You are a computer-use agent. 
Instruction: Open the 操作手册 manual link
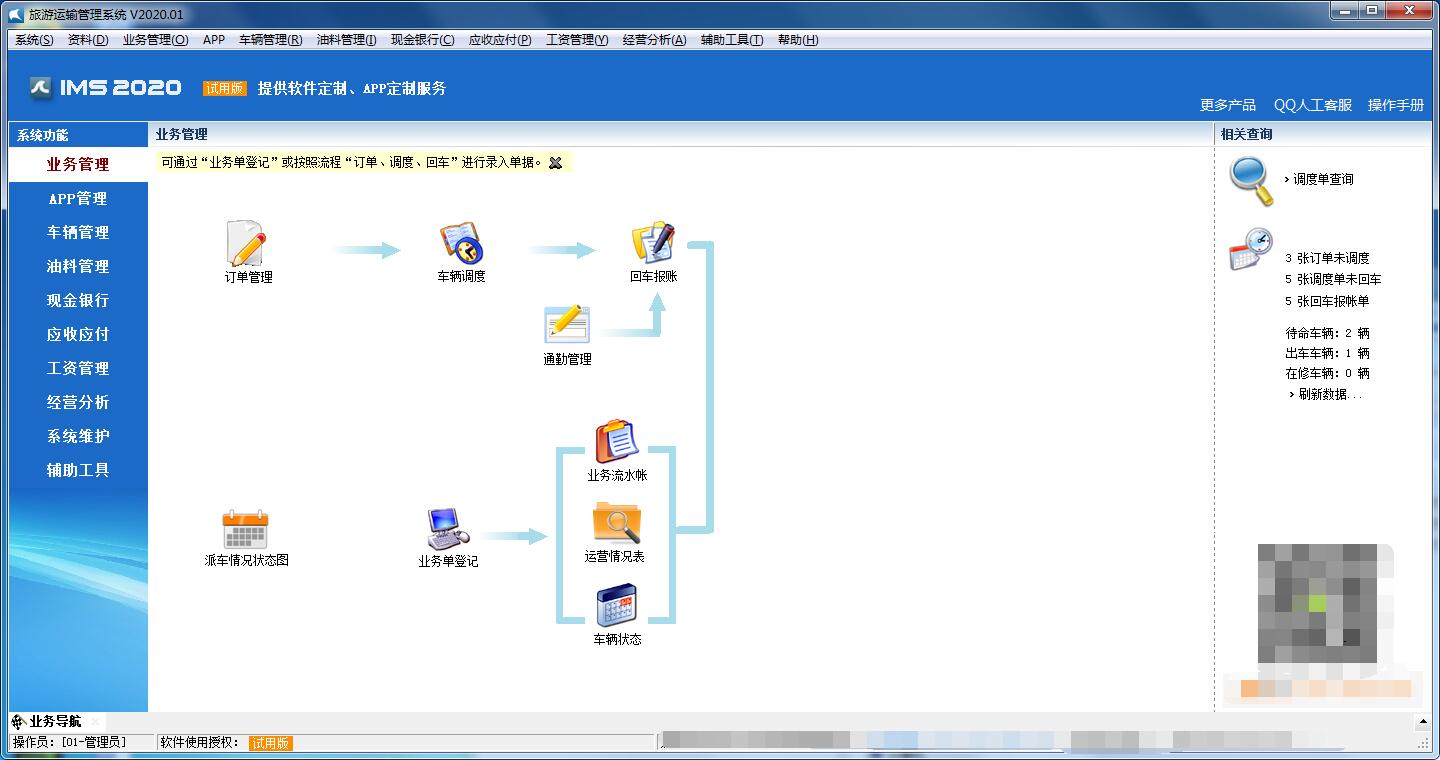pos(1396,105)
